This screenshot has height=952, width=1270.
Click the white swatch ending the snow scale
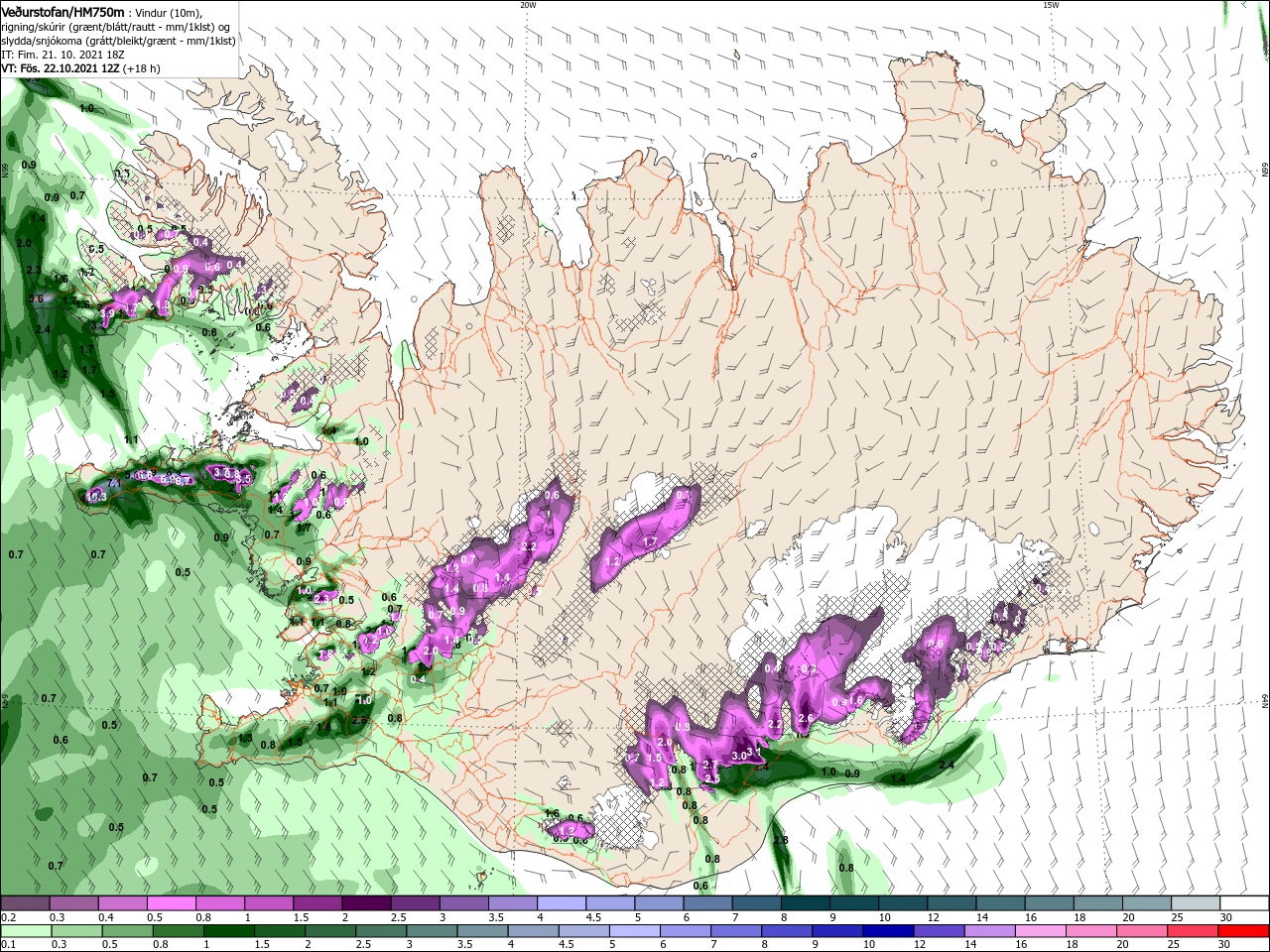[x=1243, y=902]
